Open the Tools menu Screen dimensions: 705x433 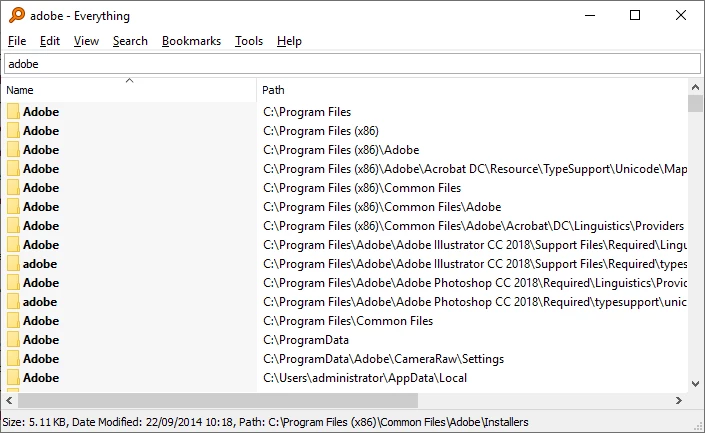pos(249,41)
